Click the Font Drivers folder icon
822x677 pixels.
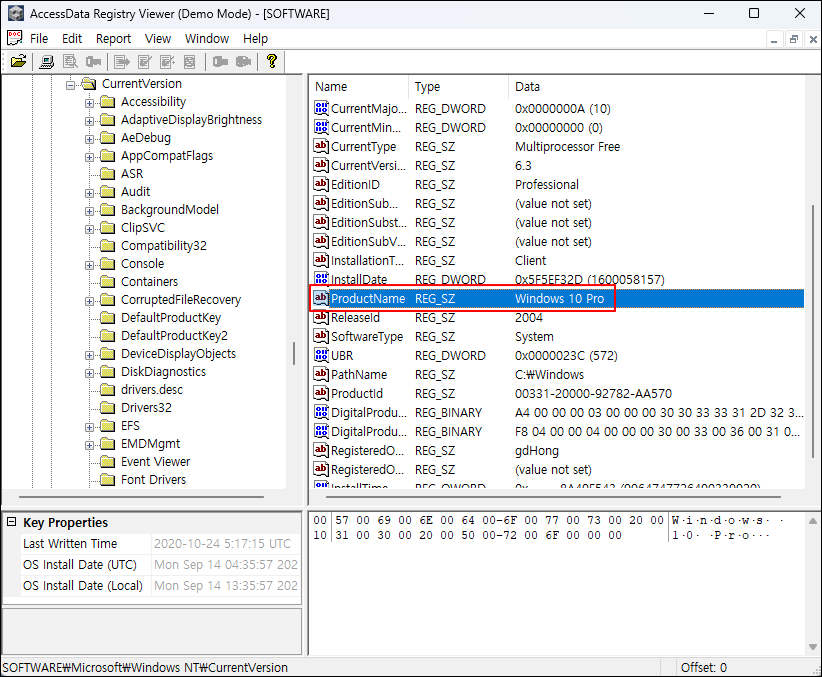(x=107, y=479)
